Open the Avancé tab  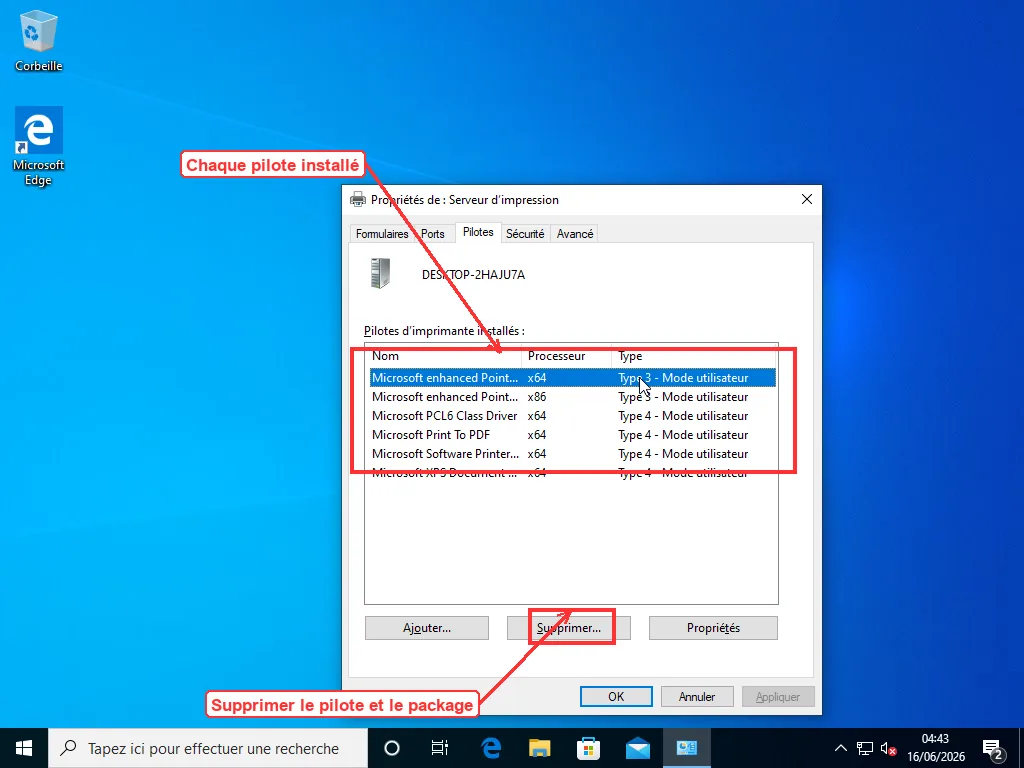(575, 234)
